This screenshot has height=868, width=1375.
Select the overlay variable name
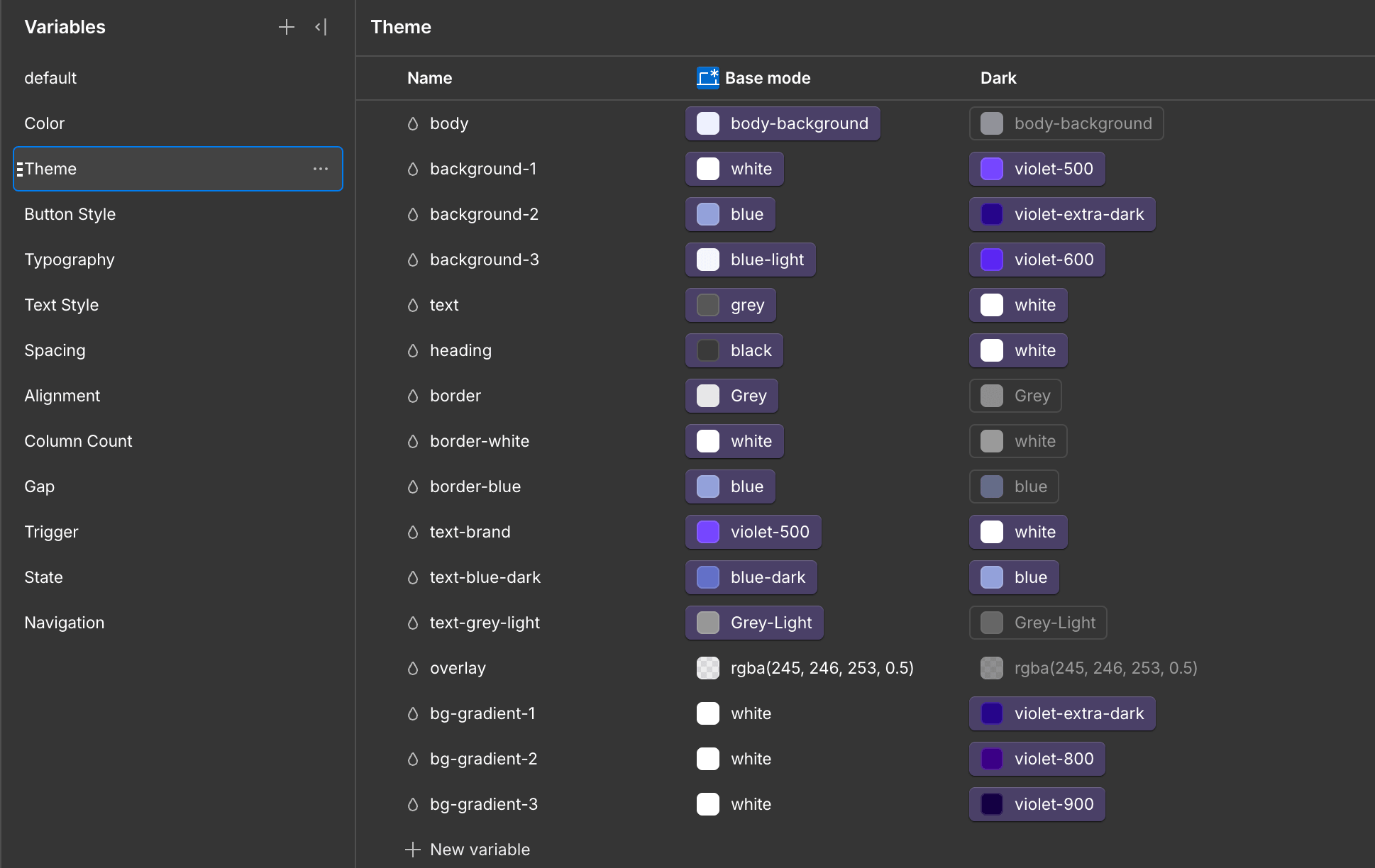[458, 668]
